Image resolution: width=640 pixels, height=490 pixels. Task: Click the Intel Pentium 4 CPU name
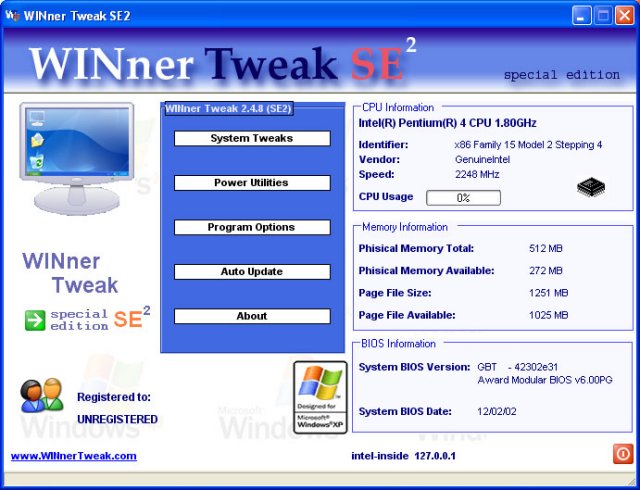[x=447, y=123]
